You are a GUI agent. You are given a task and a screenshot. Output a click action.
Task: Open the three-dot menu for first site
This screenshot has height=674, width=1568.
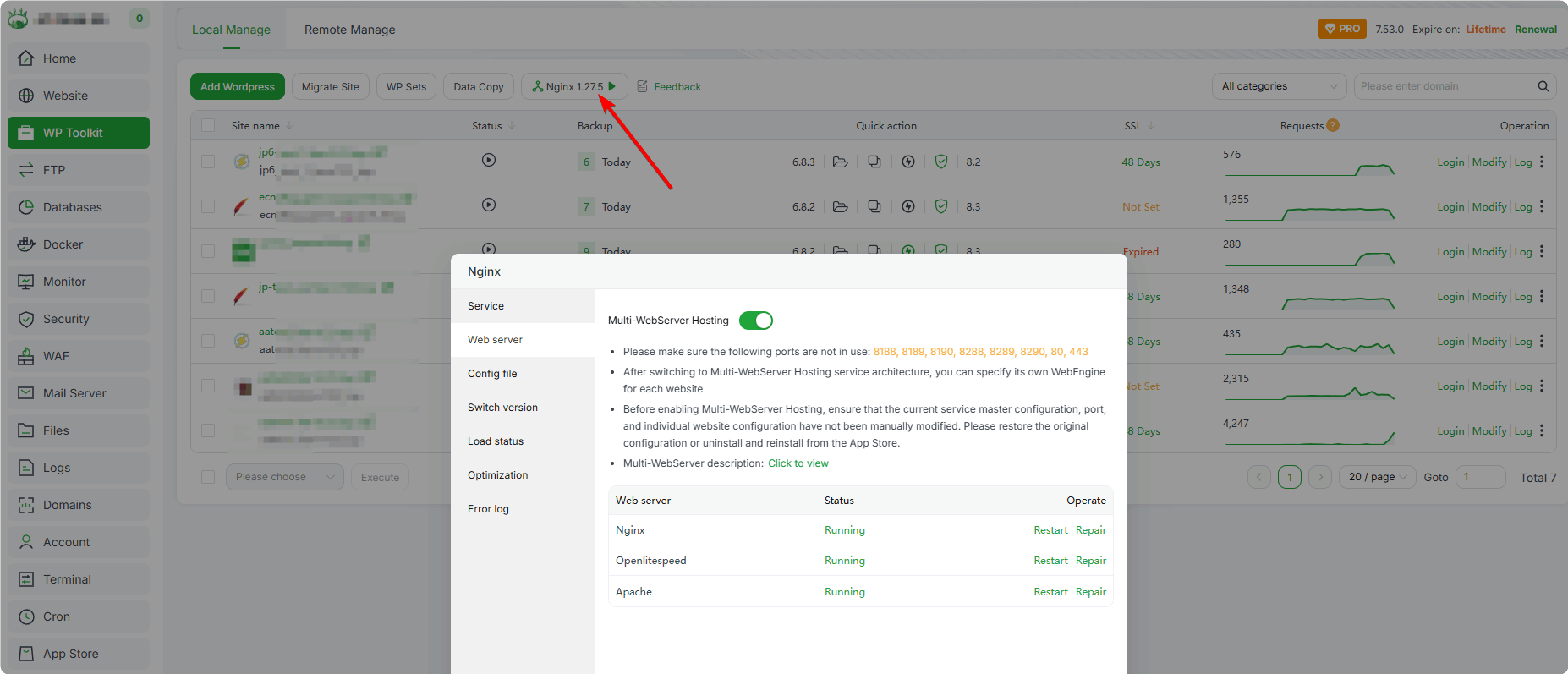(1542, 162)
